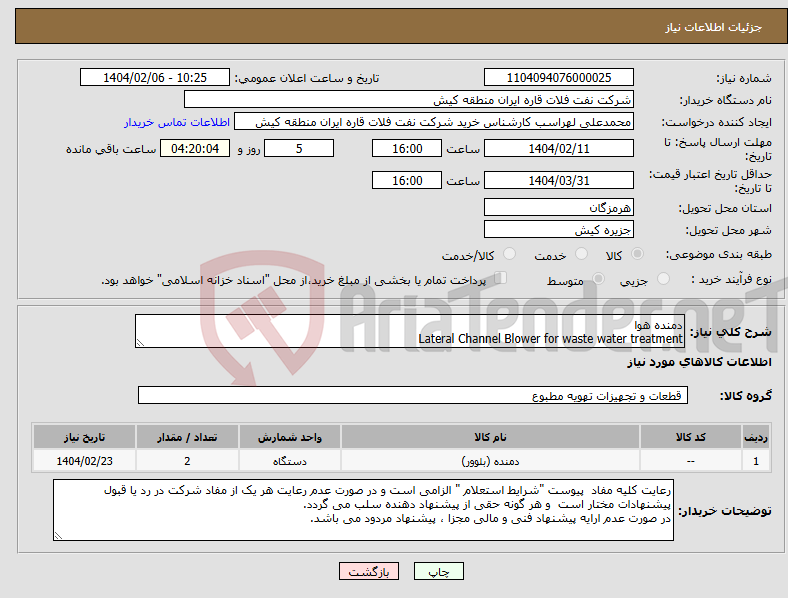Image resolution: width=788 pixels, height=598 pixels.
Task: Click the response deadline date 1404/02/11
Action: [559, 148]
